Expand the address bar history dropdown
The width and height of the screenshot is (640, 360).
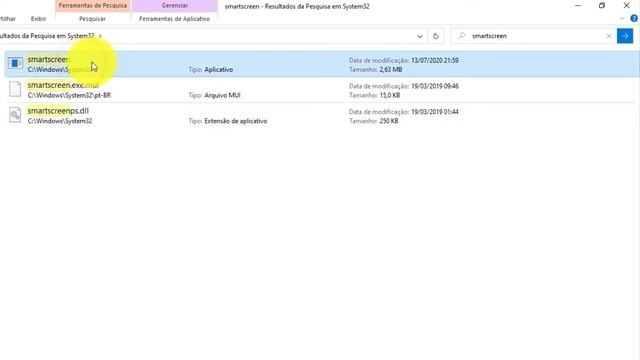pyautogui.click(x=420, y=36)
